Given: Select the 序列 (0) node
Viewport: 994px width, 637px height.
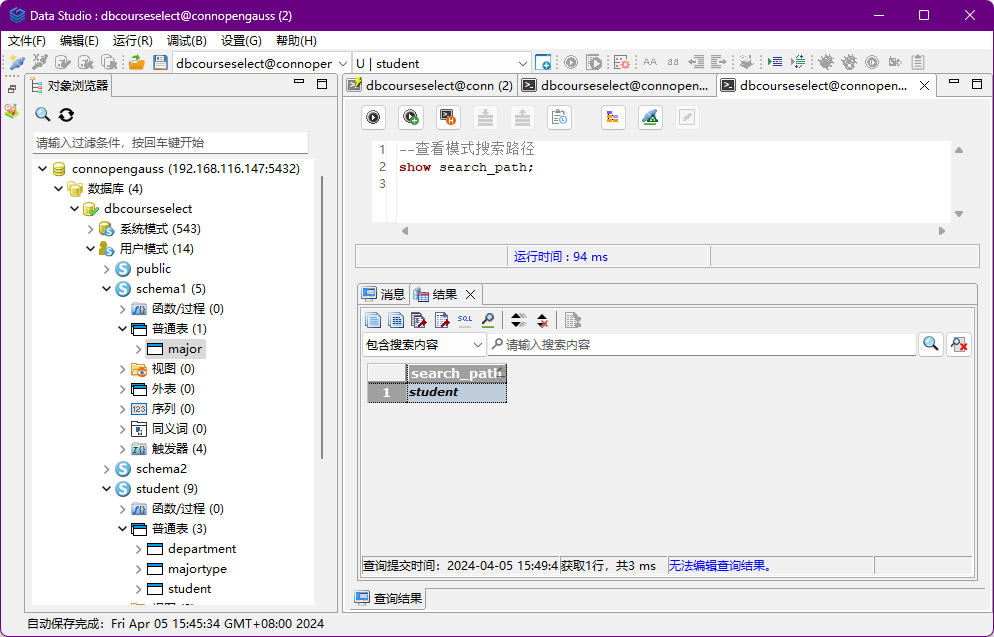Looking at the screenshot, I should 173,409.
